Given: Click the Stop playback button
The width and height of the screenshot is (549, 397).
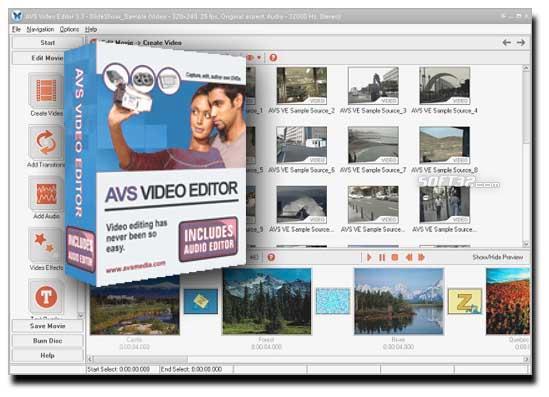Looking at the screenshot, I should [395, 258].
